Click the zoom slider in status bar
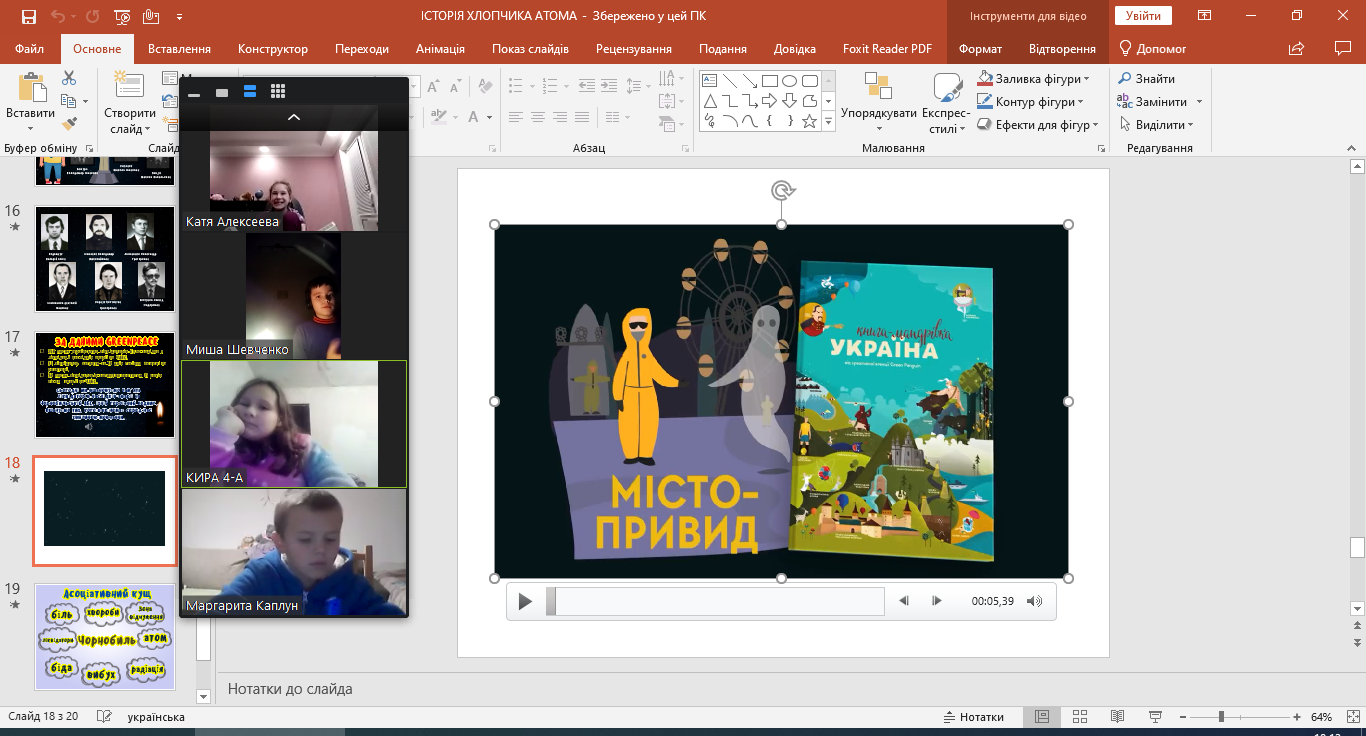This screenshot has height=736, width=1366. point(1240,717)
